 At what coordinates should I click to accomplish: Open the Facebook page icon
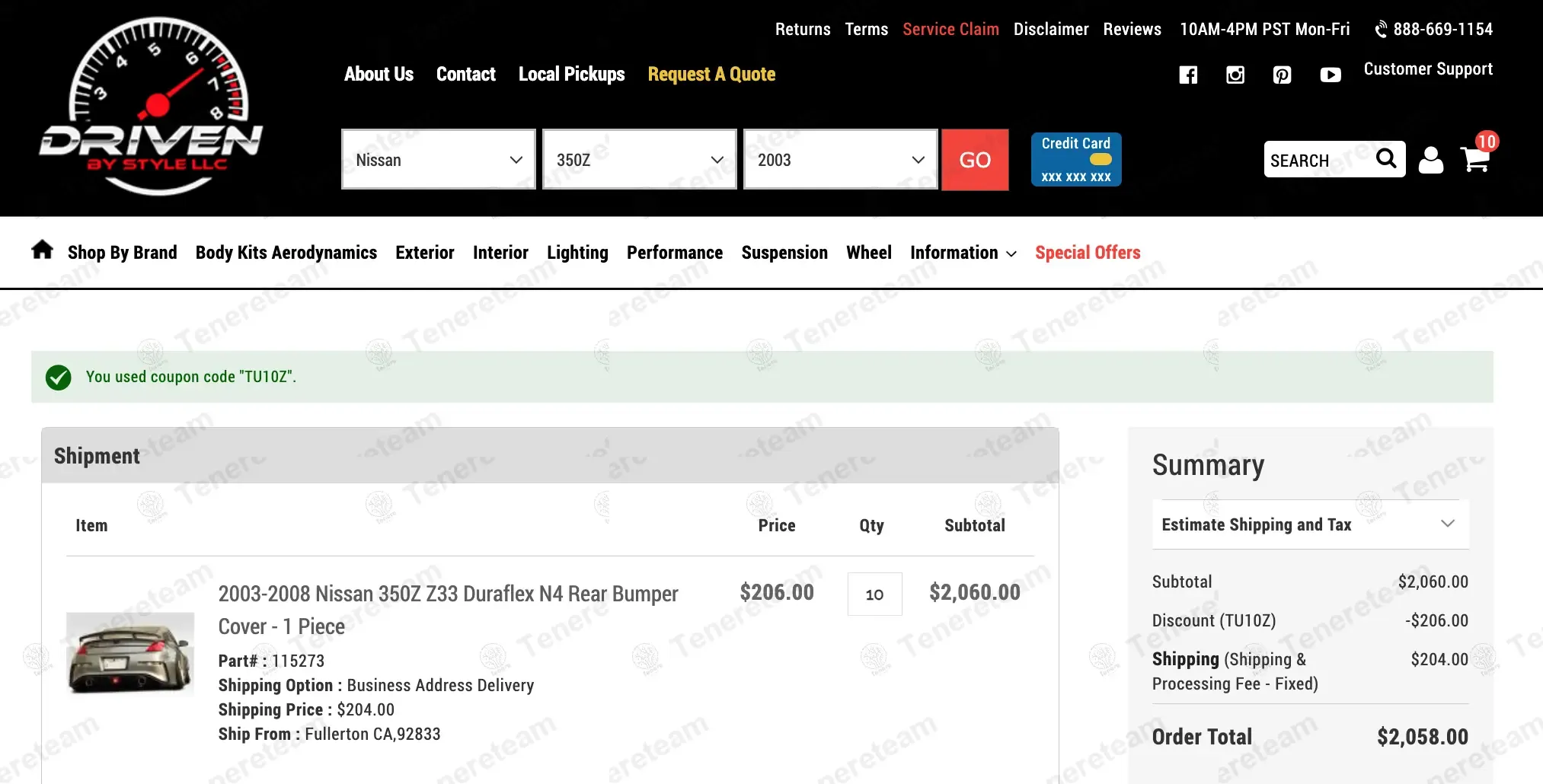click(x=1188, y=75)
